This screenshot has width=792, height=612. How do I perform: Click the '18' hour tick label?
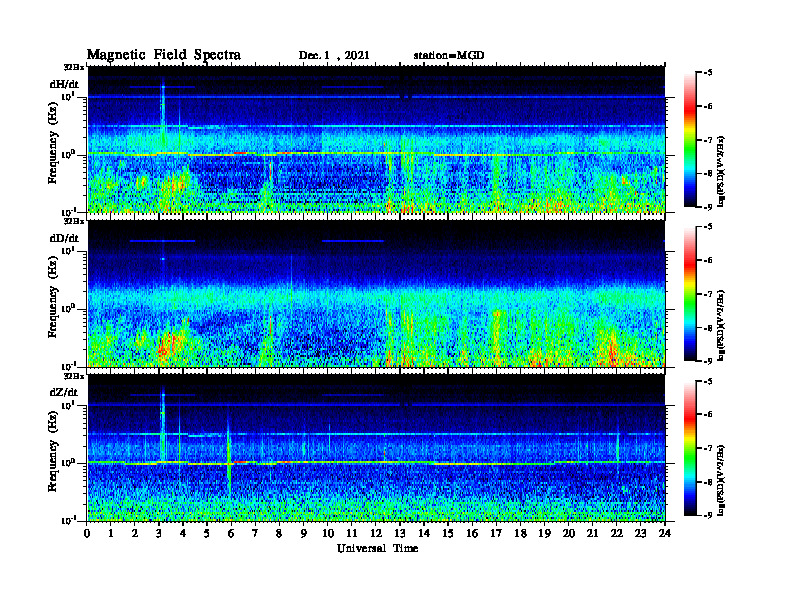[x=520, y=534]
